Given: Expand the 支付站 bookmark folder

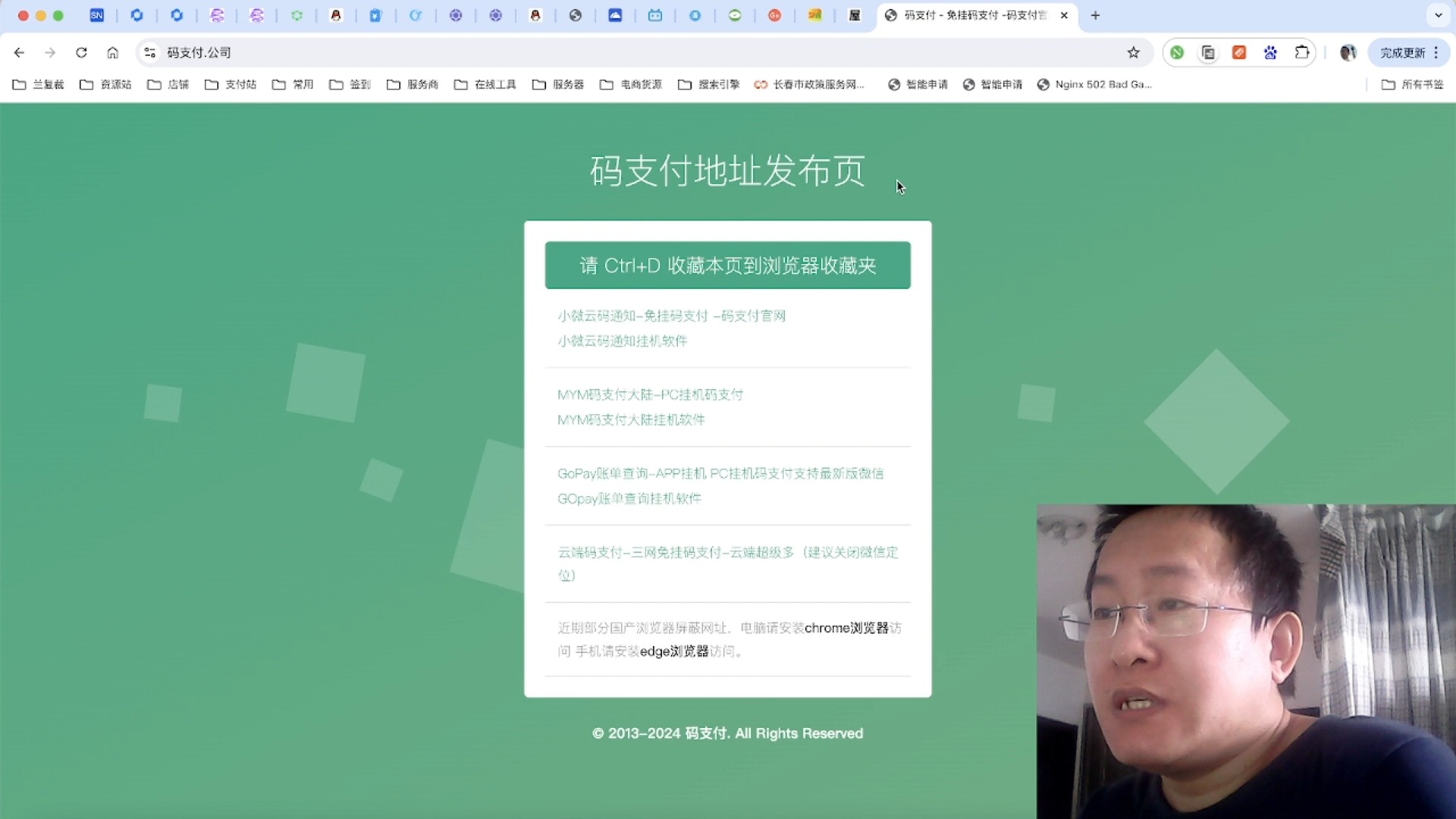Looking at the screenshot, I should coord(231,84).
